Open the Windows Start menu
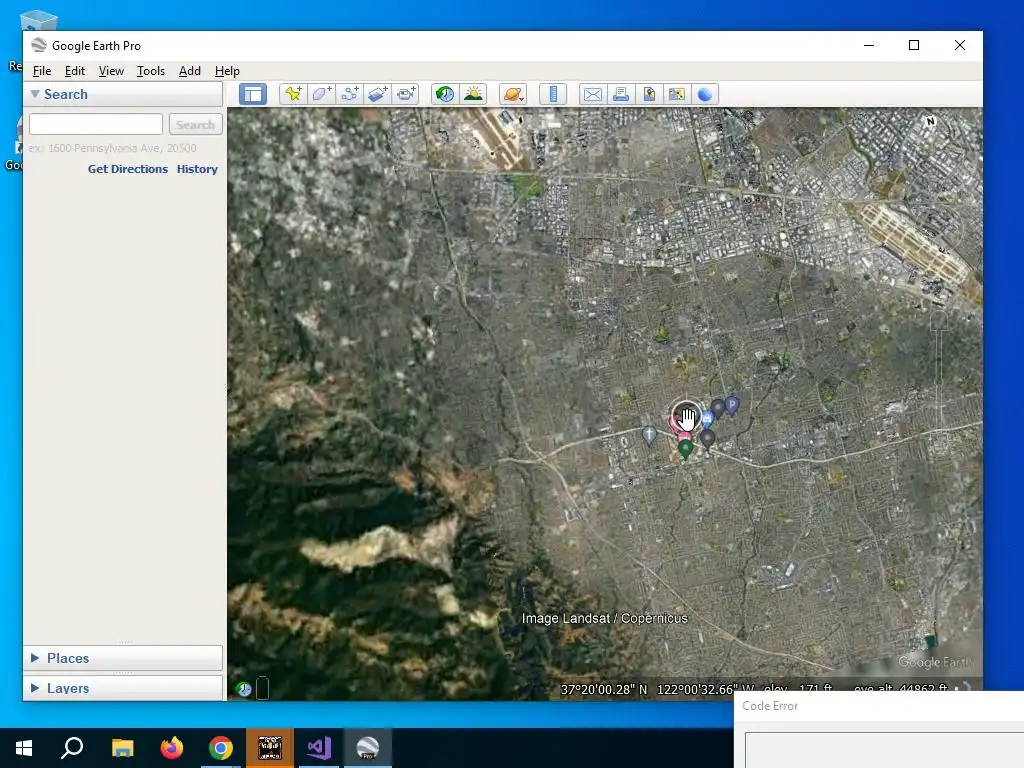 pyautogui.click(x=24, y=748)
